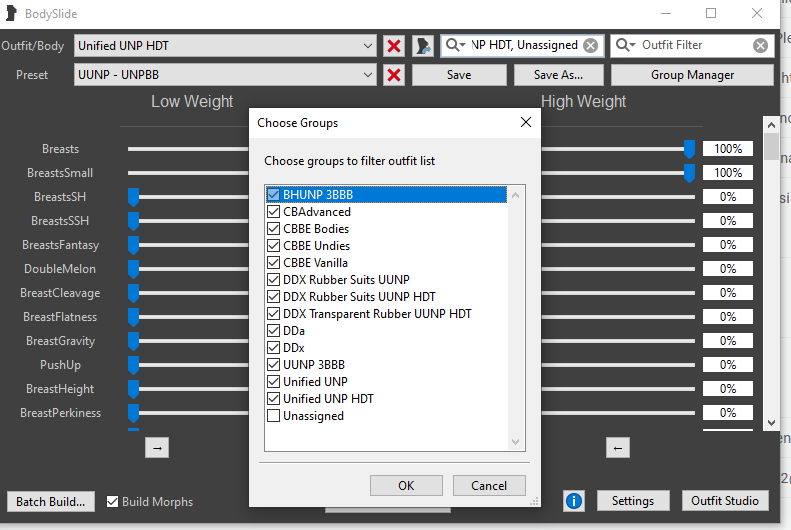Viewport: 791px width, 530px height.
Task: Click the BodySlide title bar app icon
Action: 12,14
